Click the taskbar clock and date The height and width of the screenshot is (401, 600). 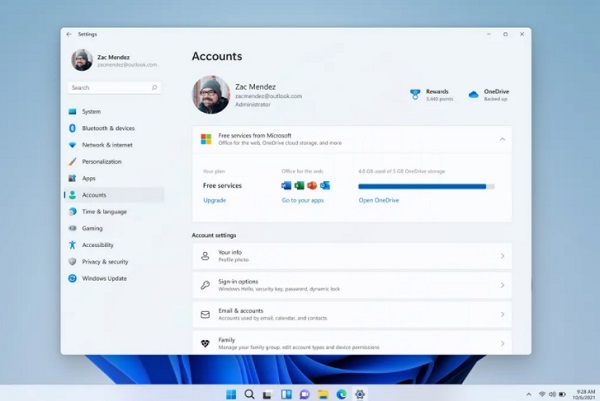coord(584,394)
